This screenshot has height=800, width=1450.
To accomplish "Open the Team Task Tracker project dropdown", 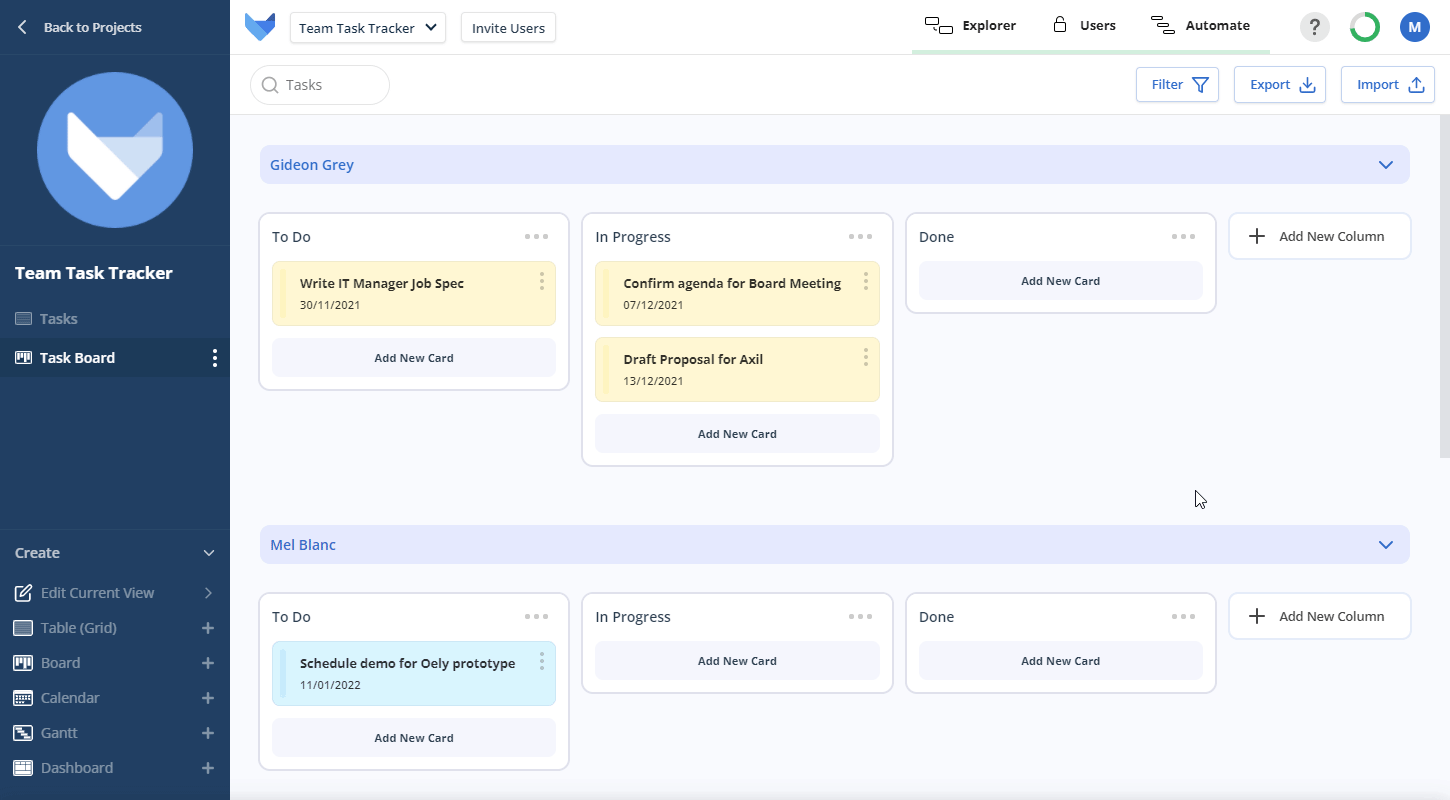I will [368, 28].
